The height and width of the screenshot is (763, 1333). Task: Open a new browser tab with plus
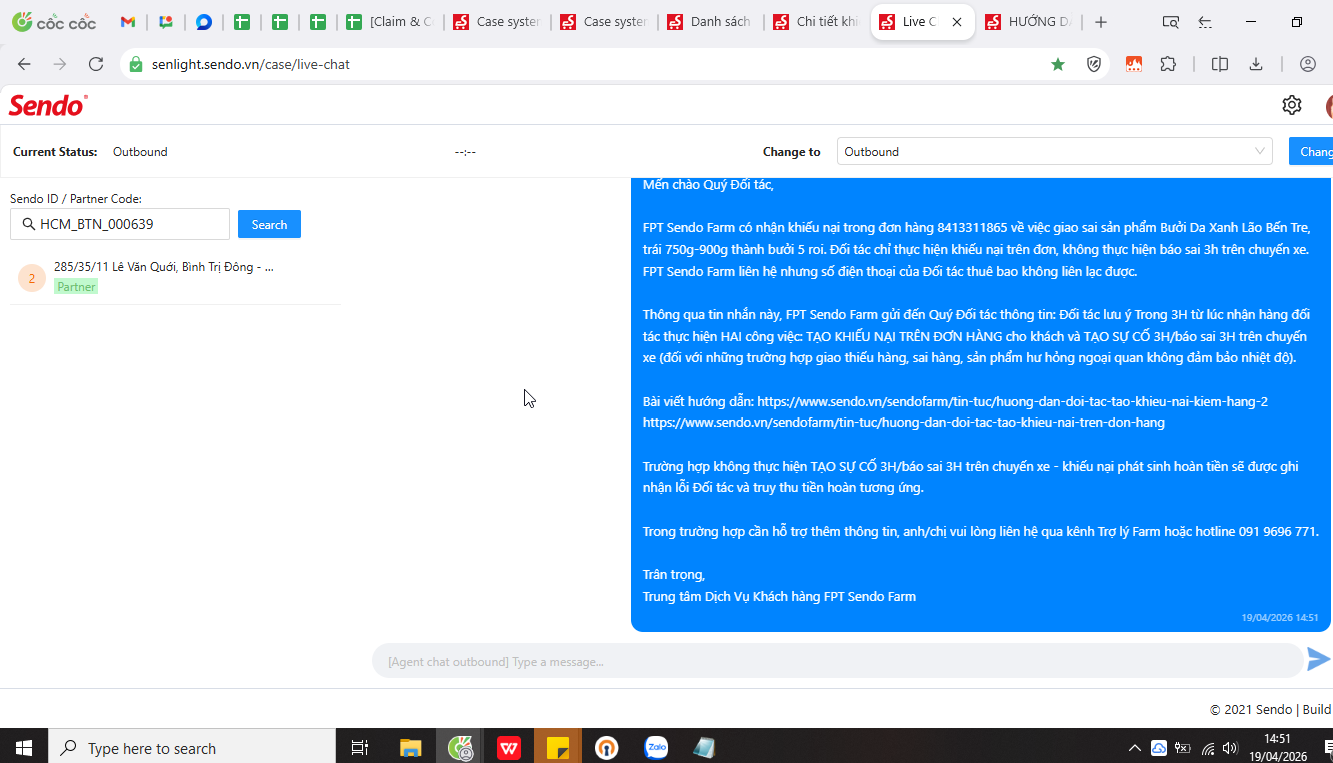(1101, 22)
